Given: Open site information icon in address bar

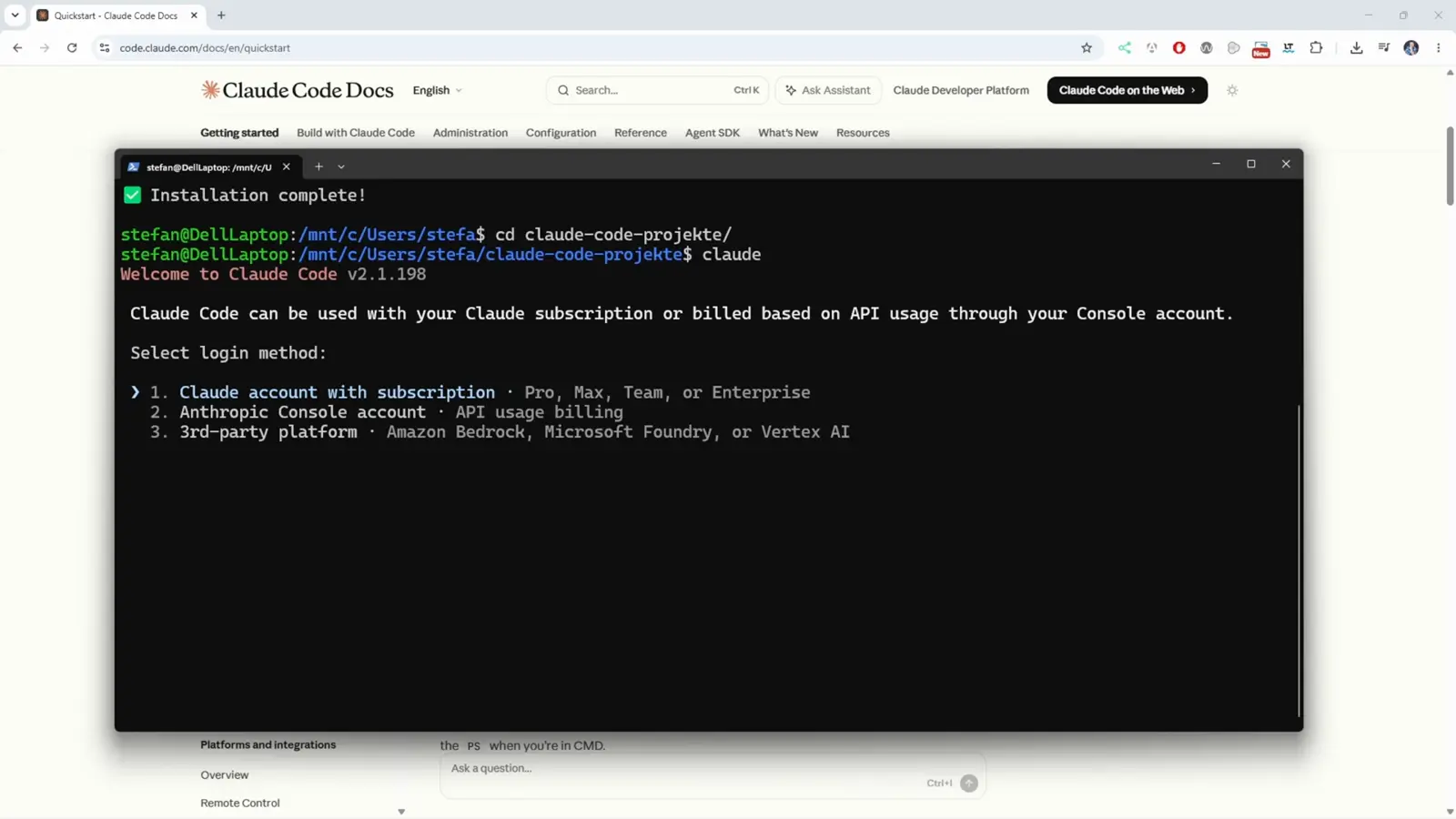Looking at the screenshot, I should pos(105,47).
